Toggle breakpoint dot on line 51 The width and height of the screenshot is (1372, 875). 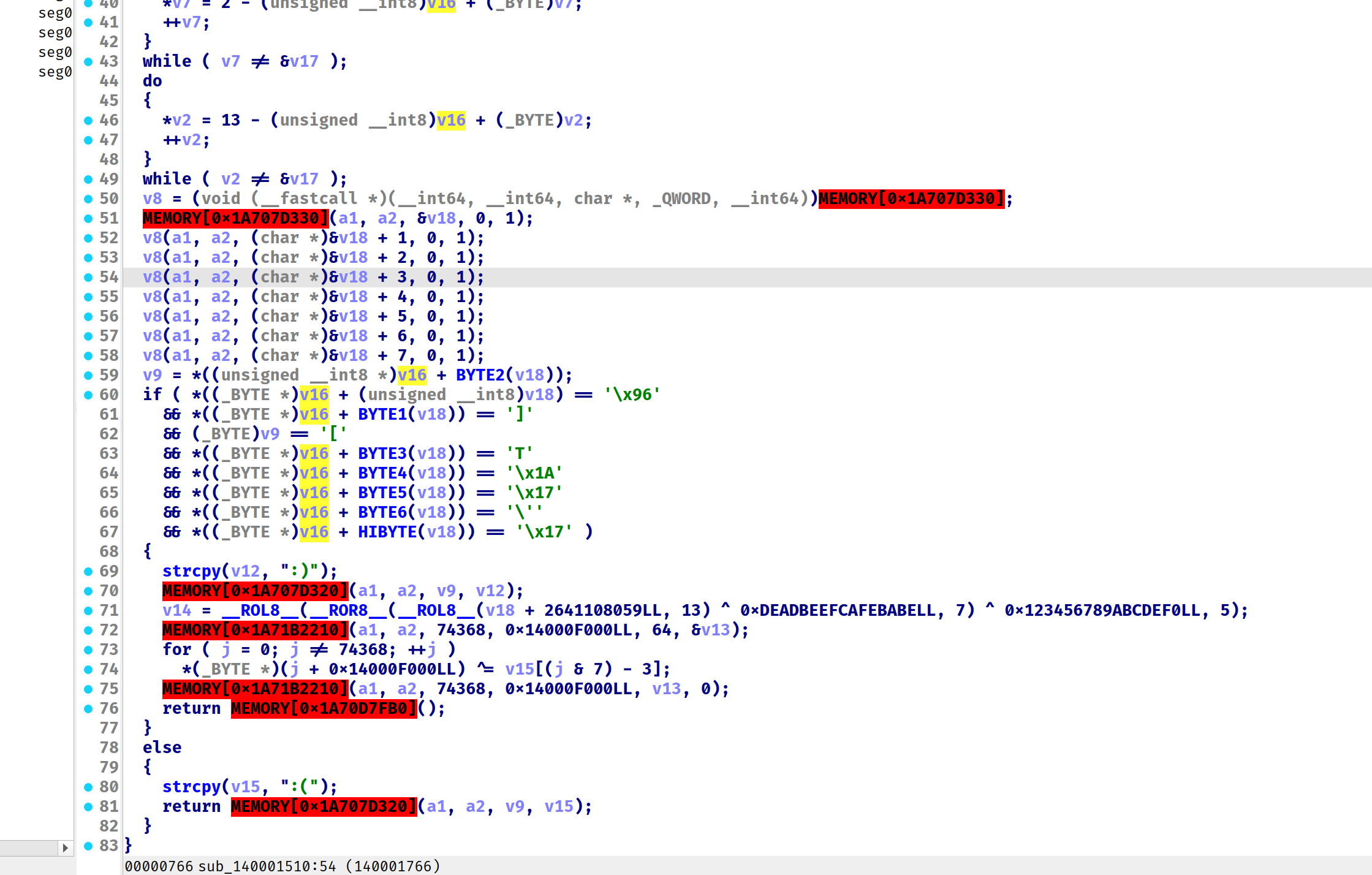tap(88, 218)
